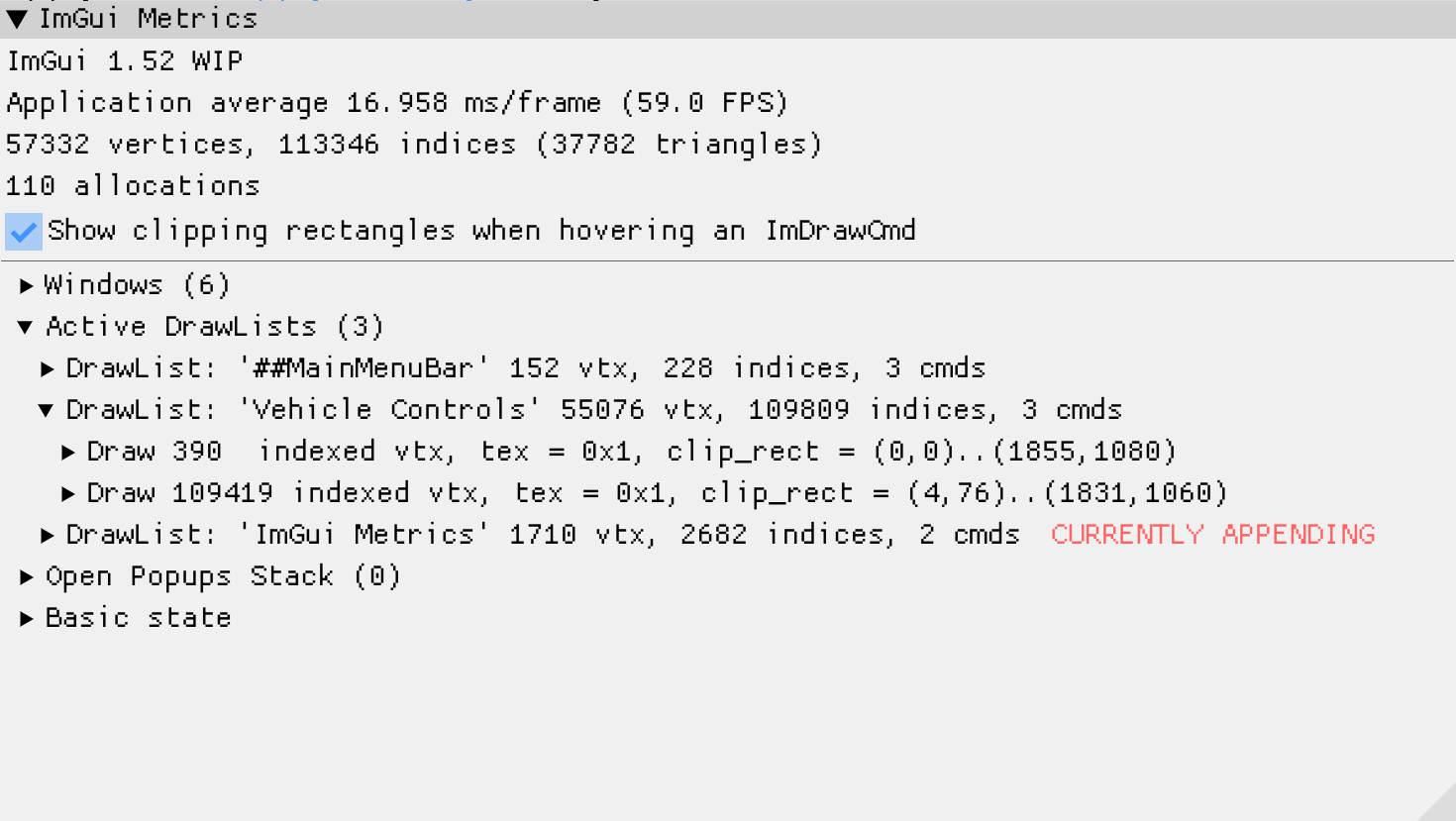
Task: Click the triangle before DrawList '##MainMenuBar'
Action: [x=47, y=367]
